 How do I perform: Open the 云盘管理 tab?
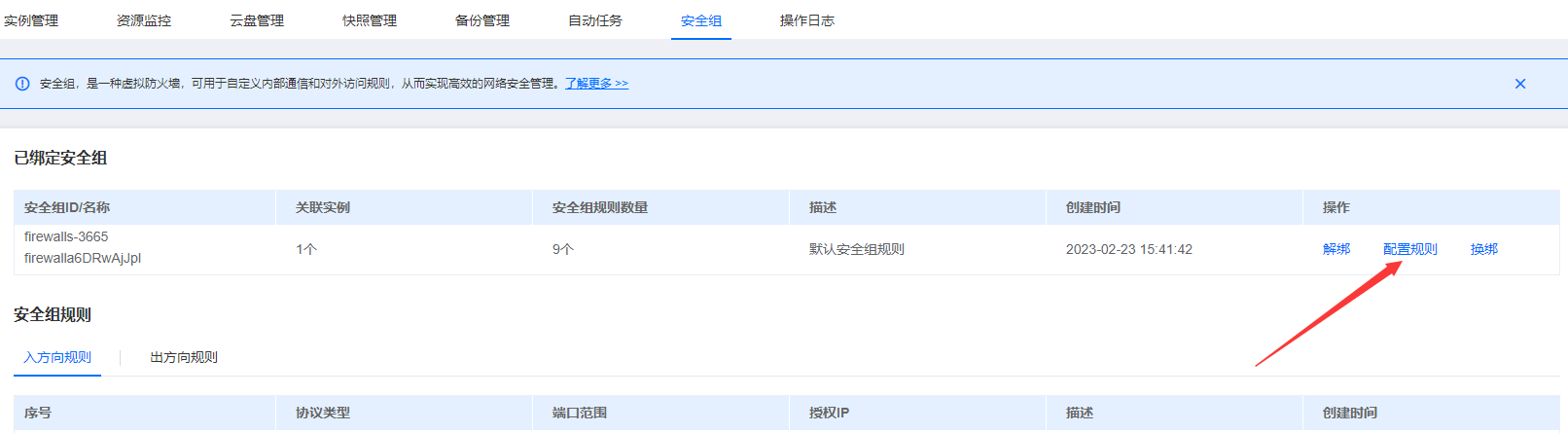tap(257, 20)
